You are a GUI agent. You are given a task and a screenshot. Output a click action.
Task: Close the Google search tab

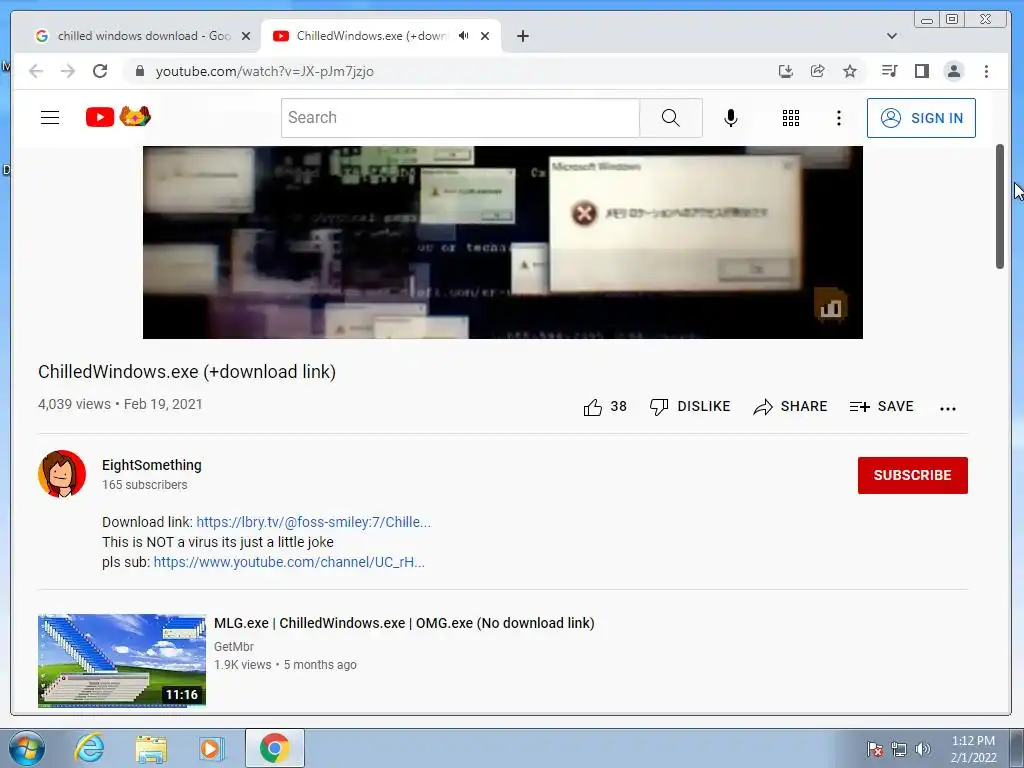pyautogui.click(x=246, y=36)
